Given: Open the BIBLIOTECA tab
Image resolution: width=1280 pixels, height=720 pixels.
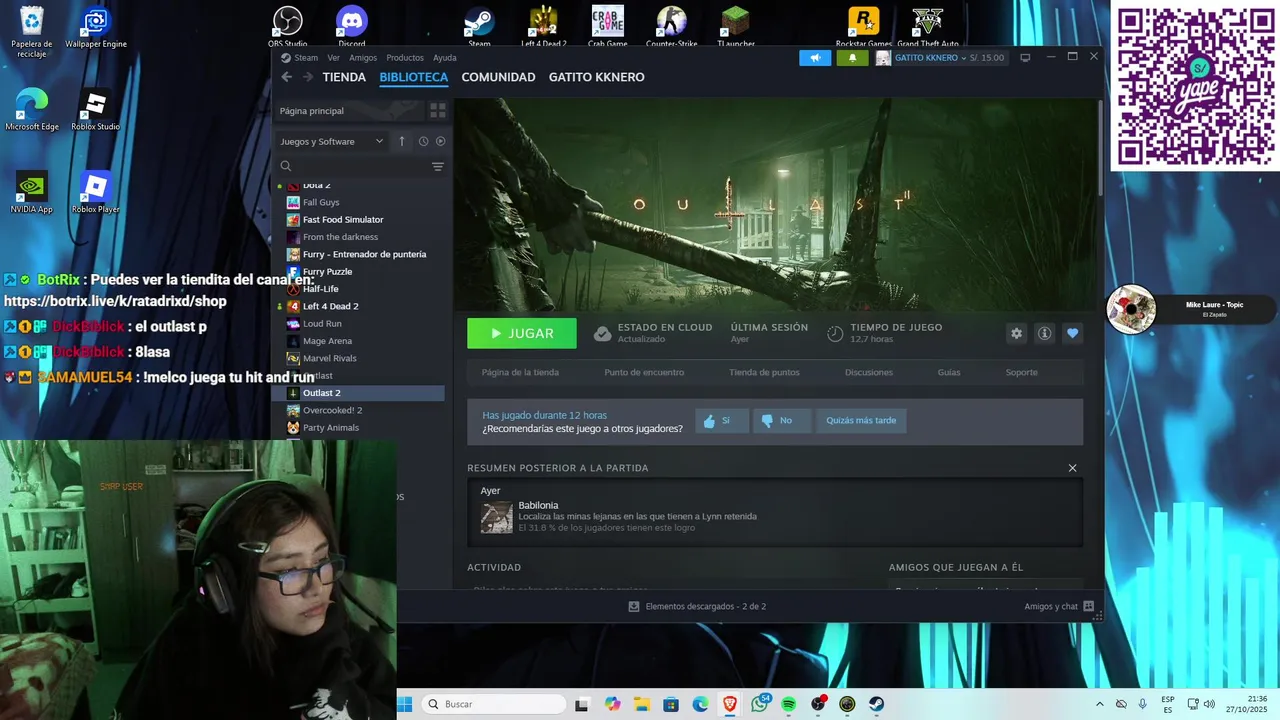Looking at the screenshot, I should point(413,77).
